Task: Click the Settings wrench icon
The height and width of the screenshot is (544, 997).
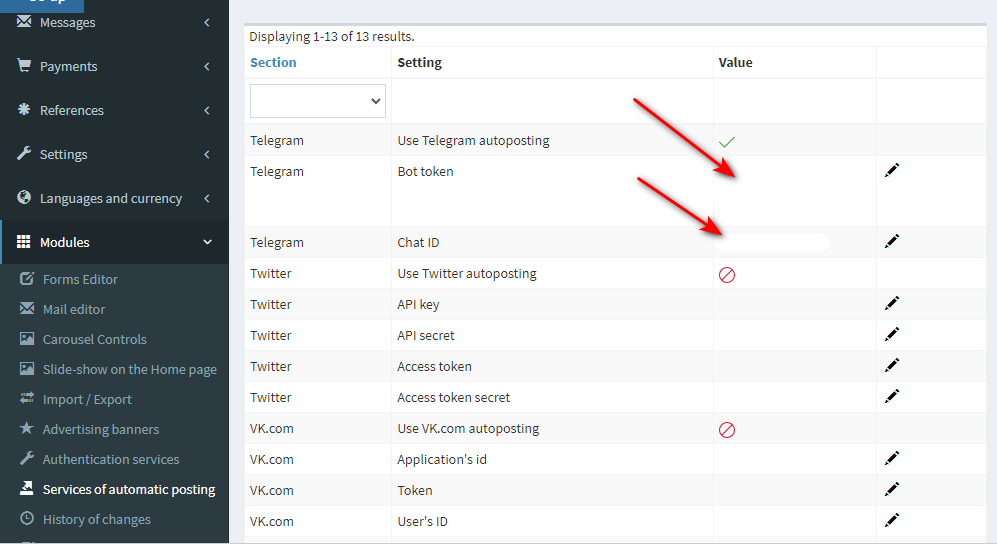Action: pyautogui.click(x=24, y=153)
